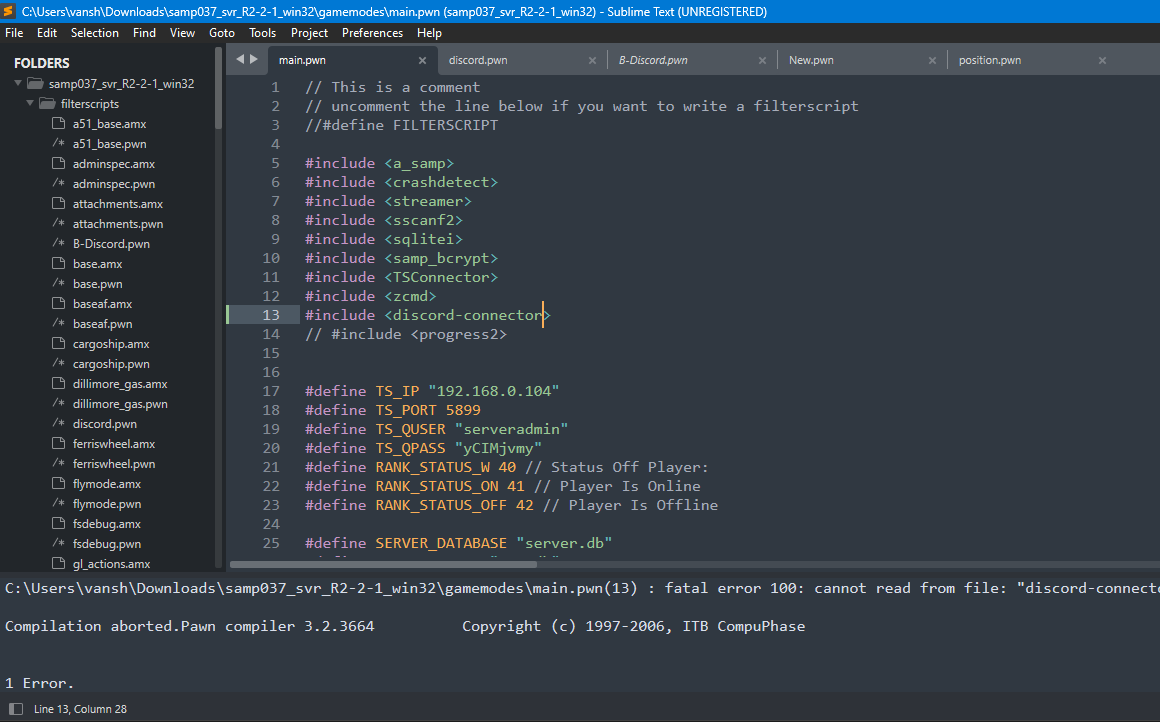Open discord.pwn in sidebar file list
1160x722 pixels.
tap(104, 423)
